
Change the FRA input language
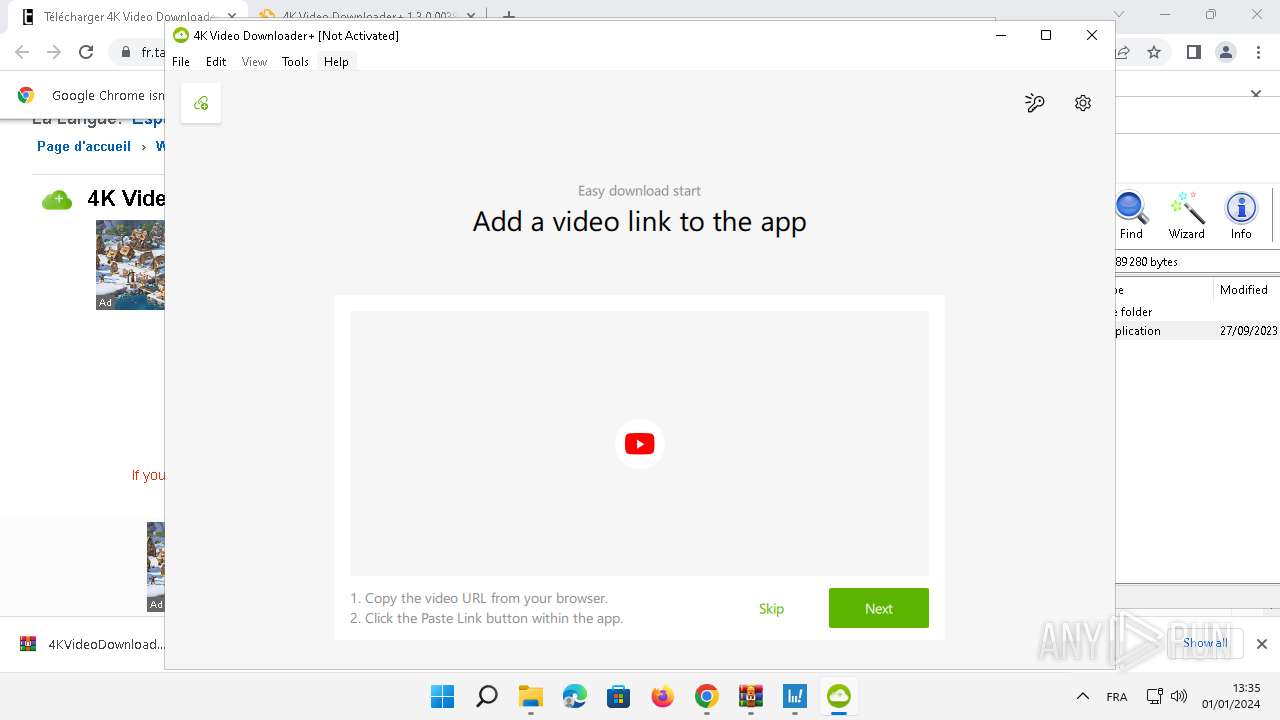pyautogui.click(x=1117, y=697)
